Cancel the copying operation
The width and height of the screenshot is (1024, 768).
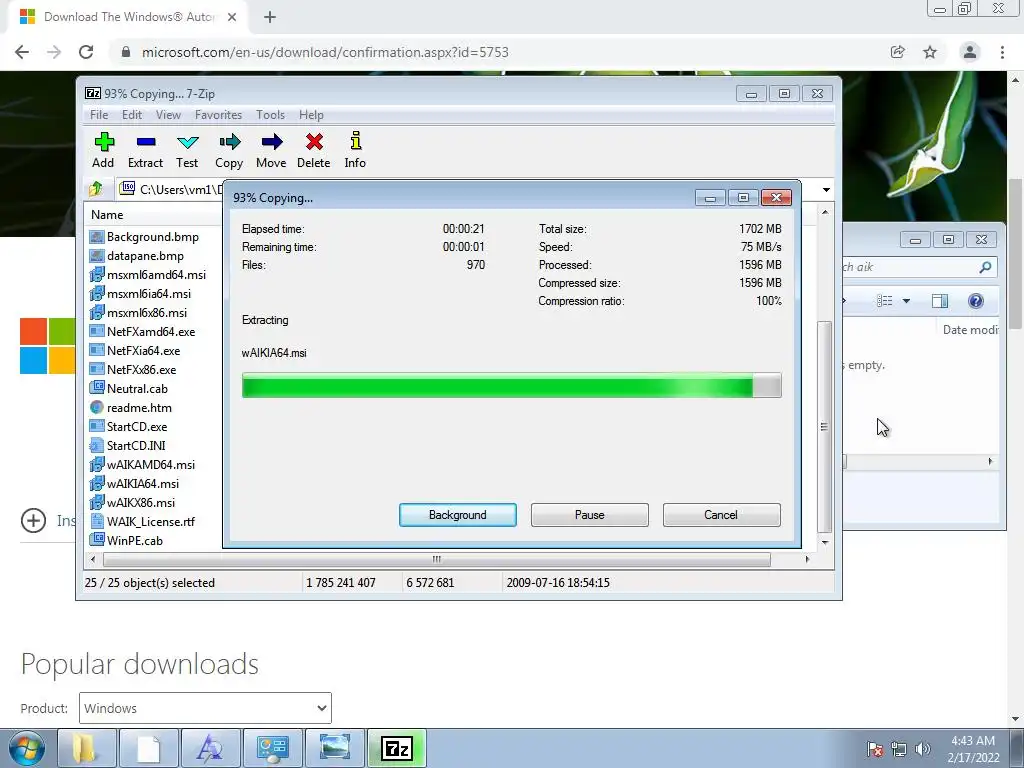(721, 515)
